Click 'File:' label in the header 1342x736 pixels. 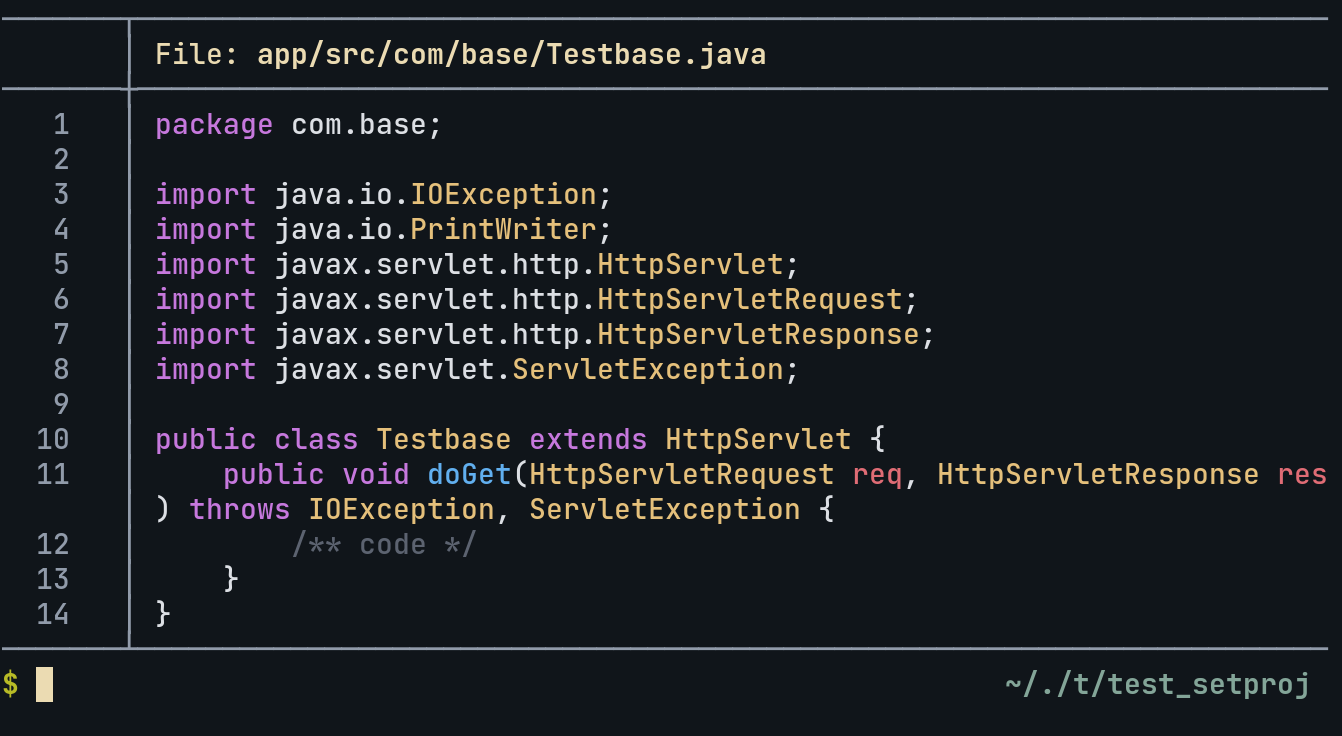pyautogui.click(x=197, y=54)
